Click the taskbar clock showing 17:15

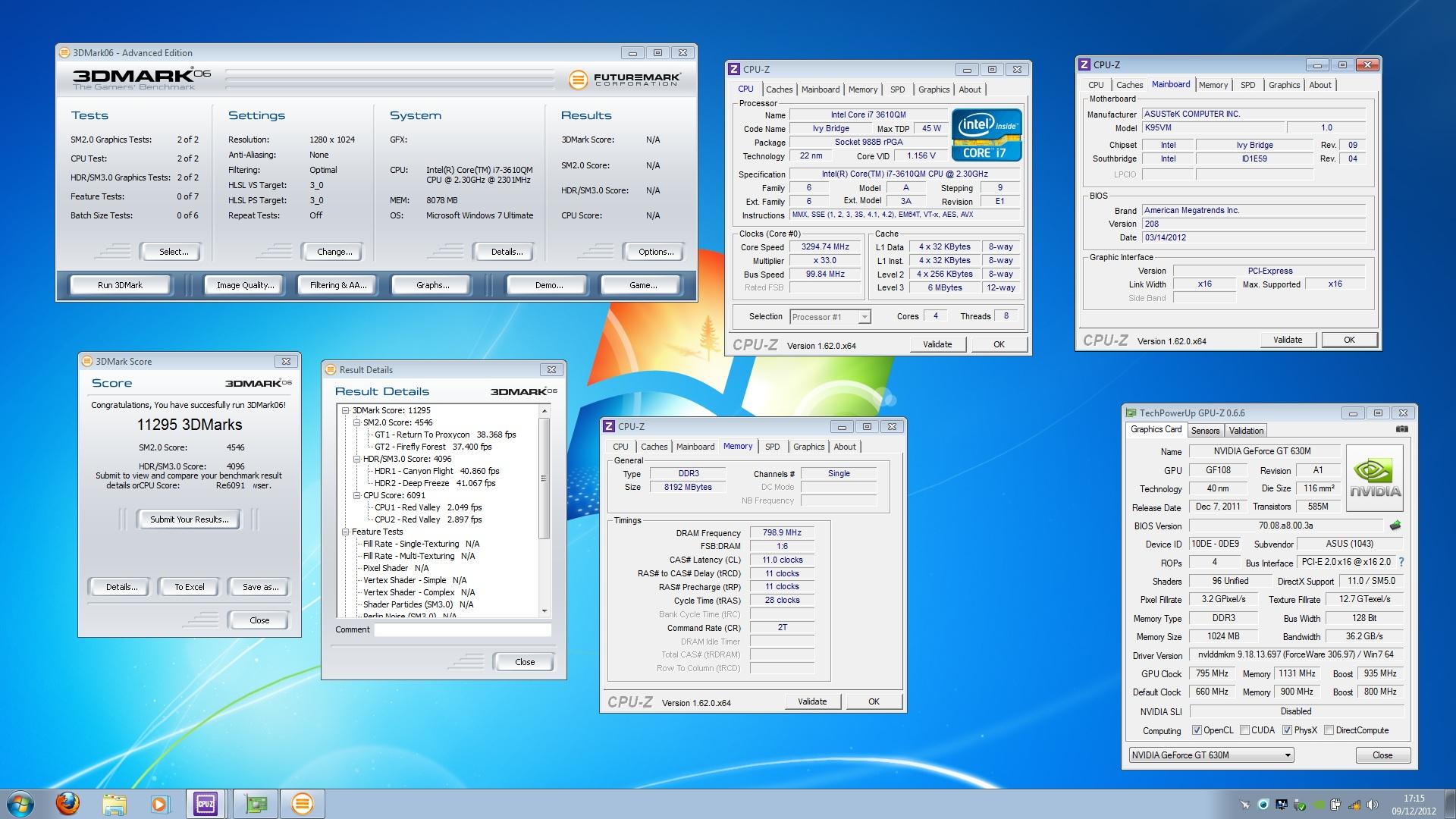click(x=1413, y=805)
